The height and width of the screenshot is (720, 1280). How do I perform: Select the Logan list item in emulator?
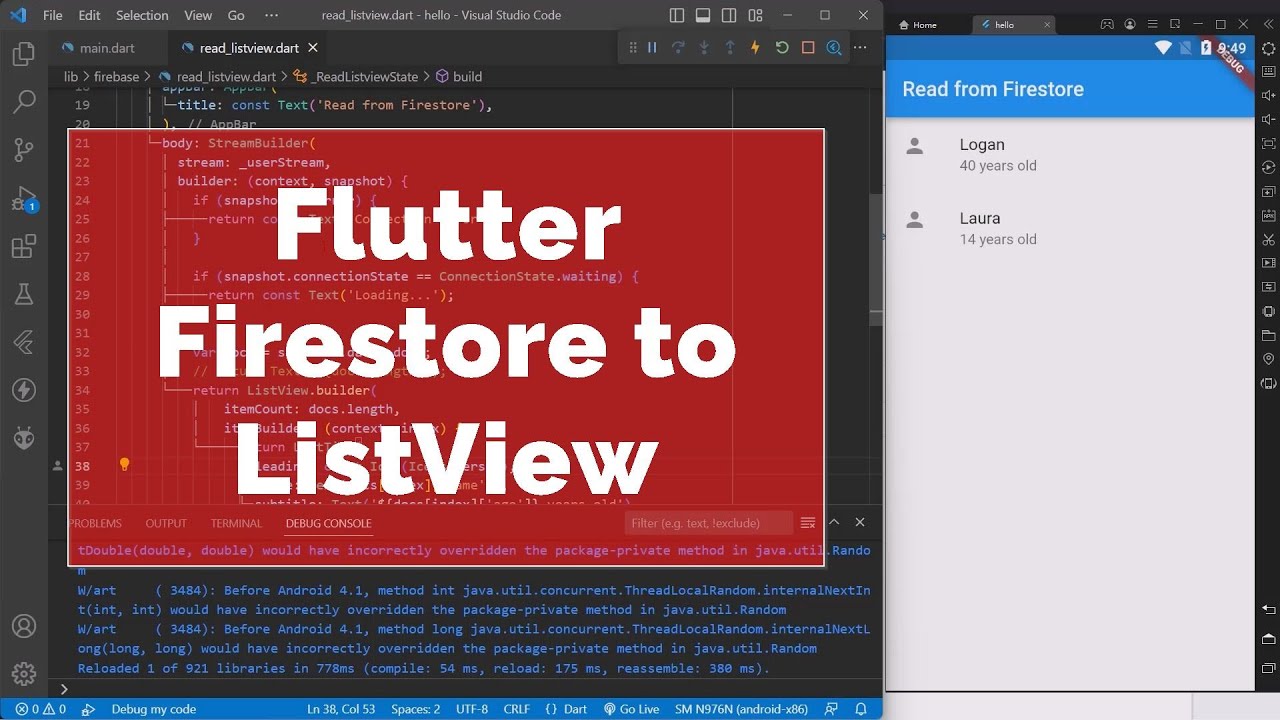[1070, 154]
